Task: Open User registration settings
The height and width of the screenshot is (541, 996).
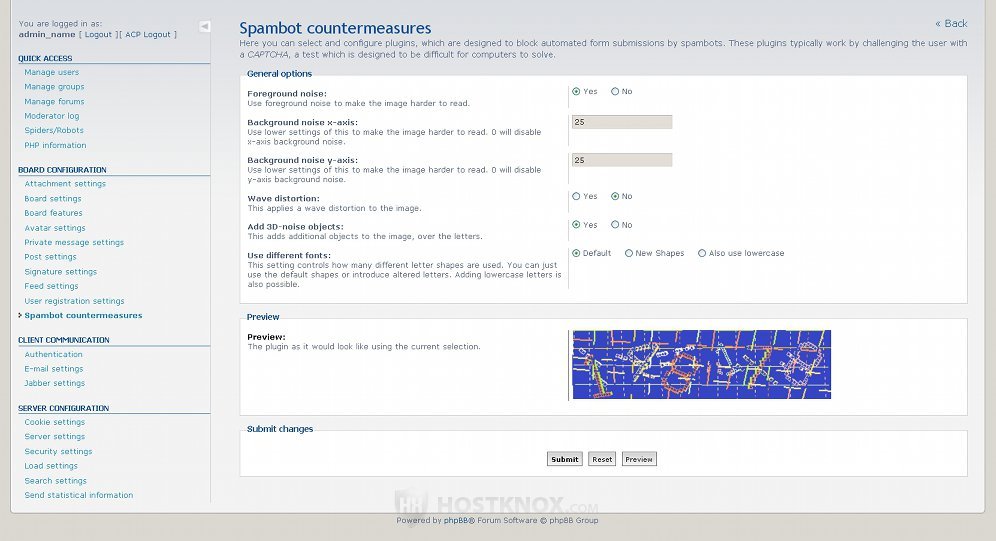Action: click(x=74, y=301)
